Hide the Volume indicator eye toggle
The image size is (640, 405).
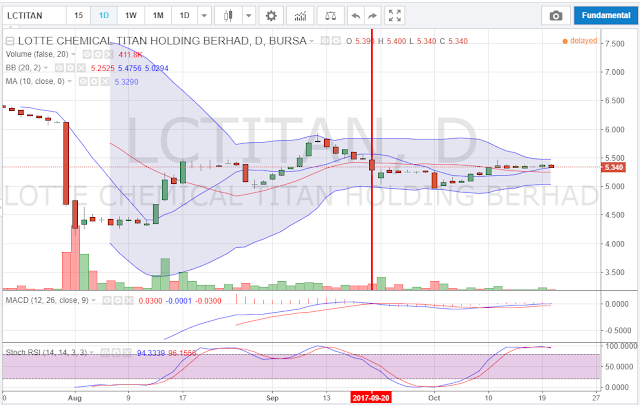pyautogui.click(x=87, y=54)
